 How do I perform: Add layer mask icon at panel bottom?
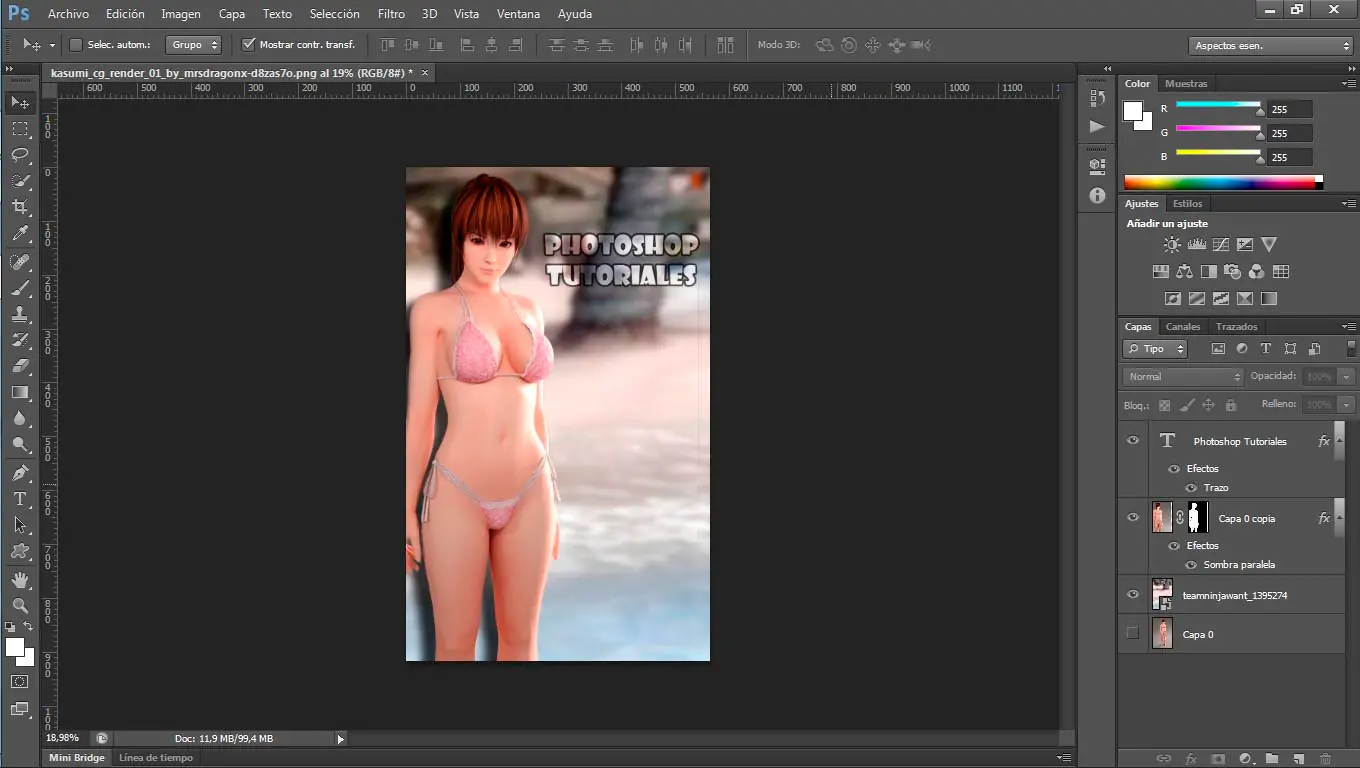point(1218,759)
